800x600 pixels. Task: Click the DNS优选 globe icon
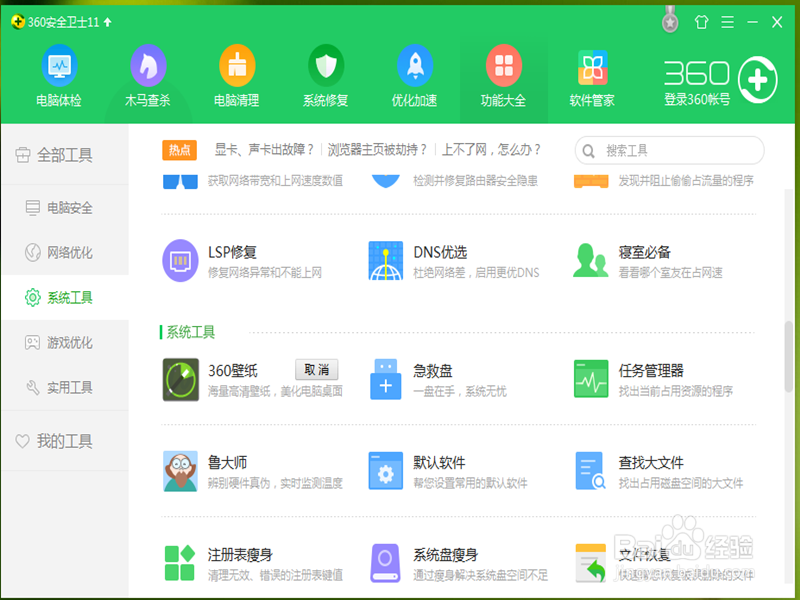click(x=386, y=261)
